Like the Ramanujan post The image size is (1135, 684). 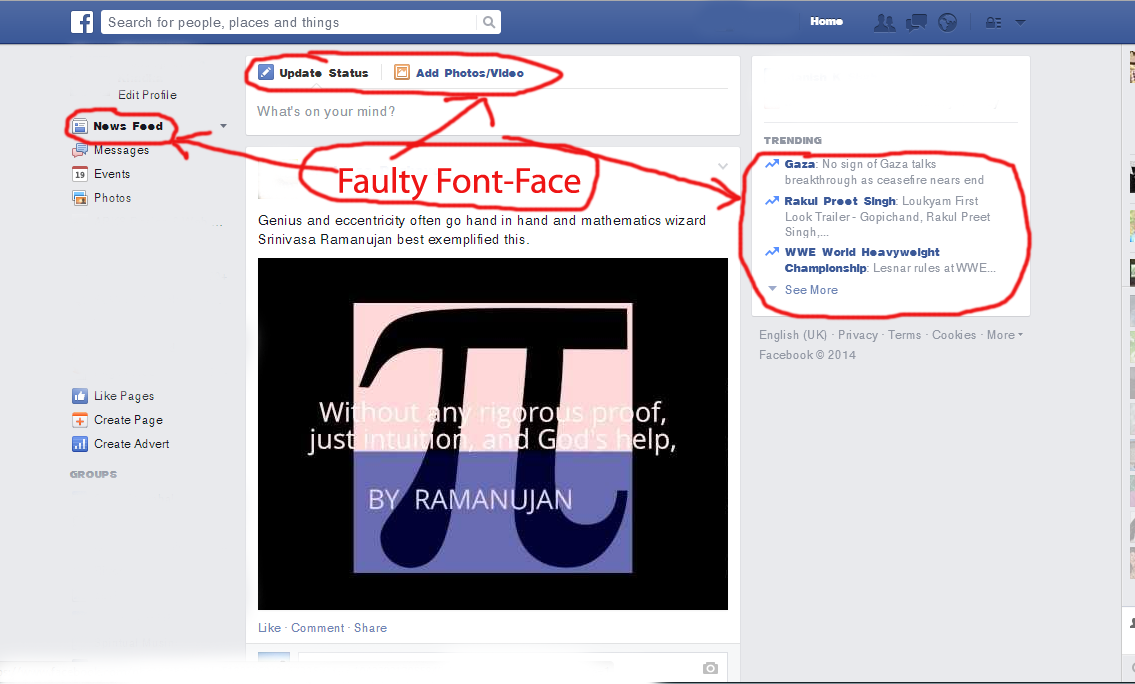pyautogui.click(x=269, y=628)
